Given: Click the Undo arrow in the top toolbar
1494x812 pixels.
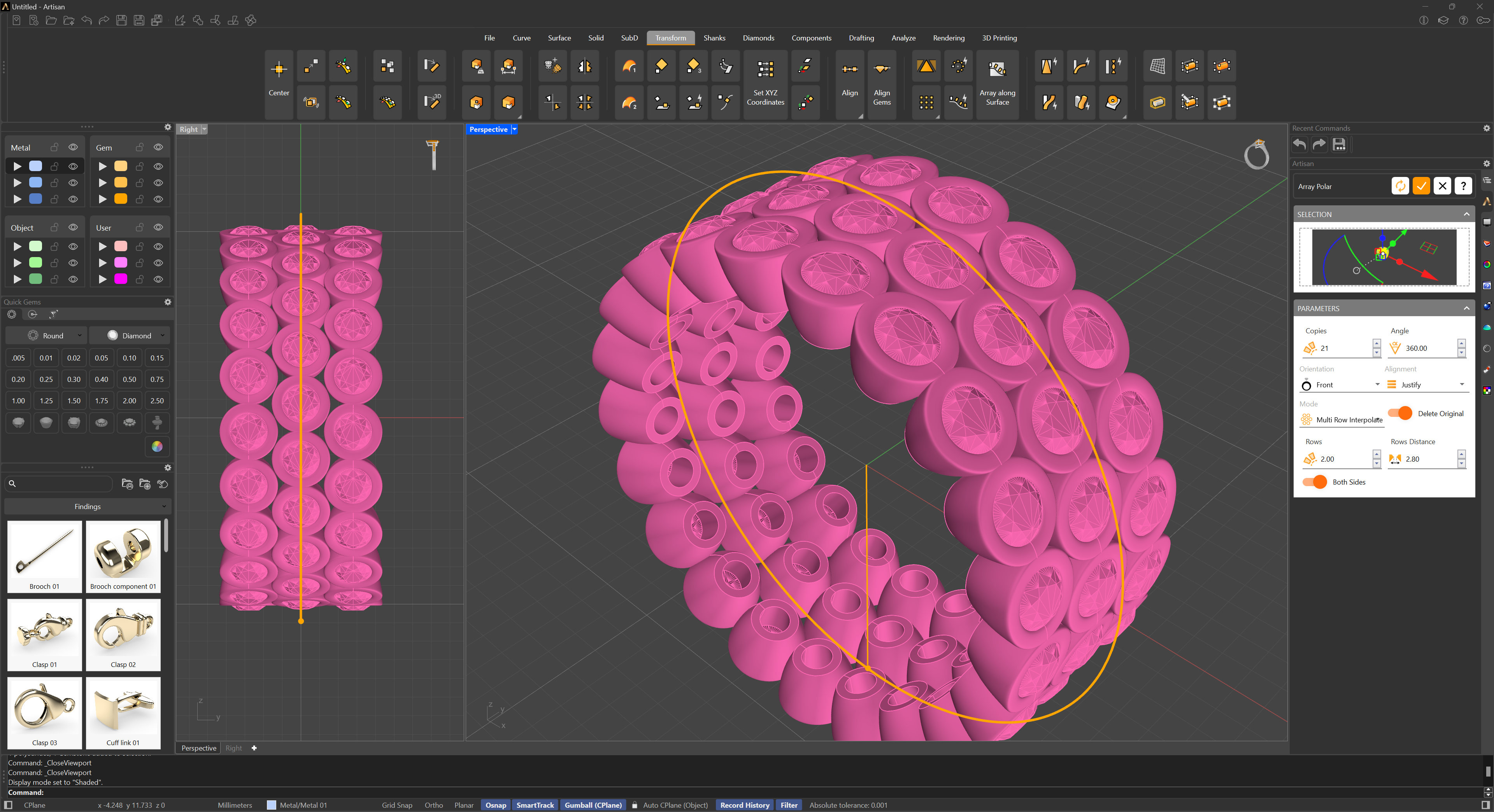Looking at the screenshot, I should (x=86, y=20).
